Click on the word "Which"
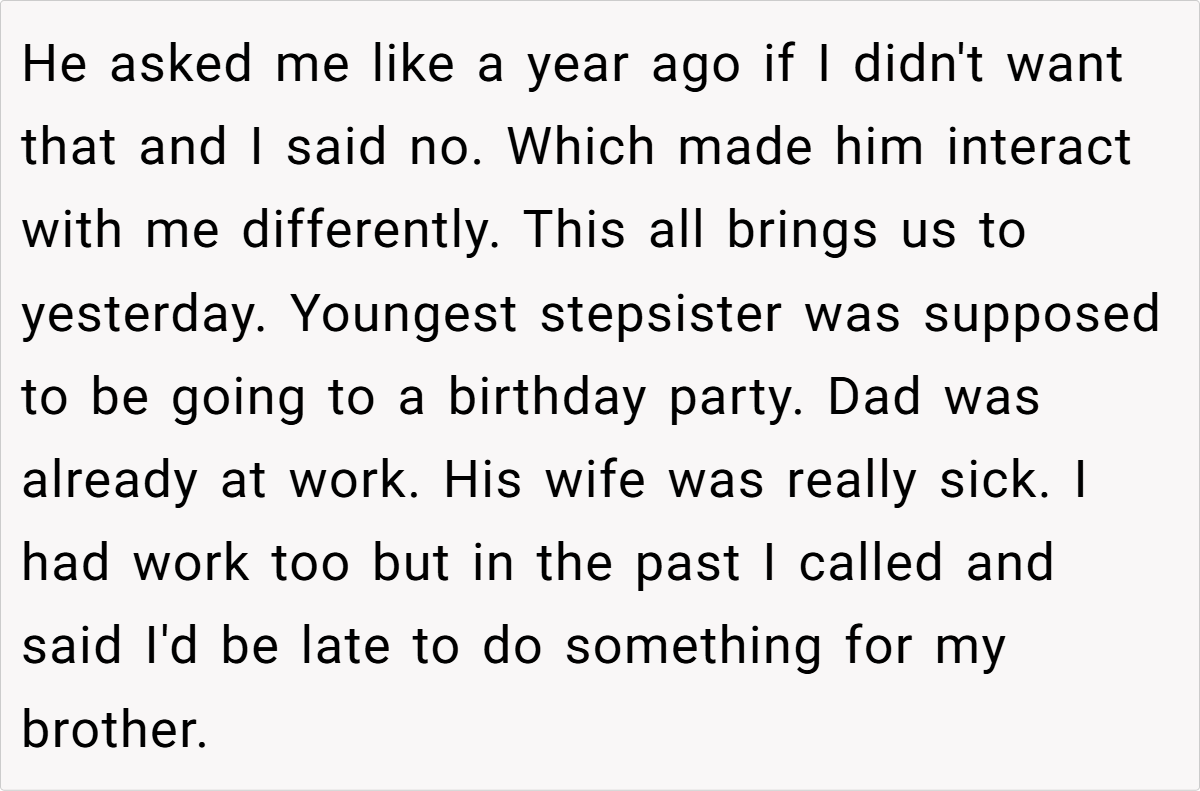1200x791 pixels. [x=583, y=148]
